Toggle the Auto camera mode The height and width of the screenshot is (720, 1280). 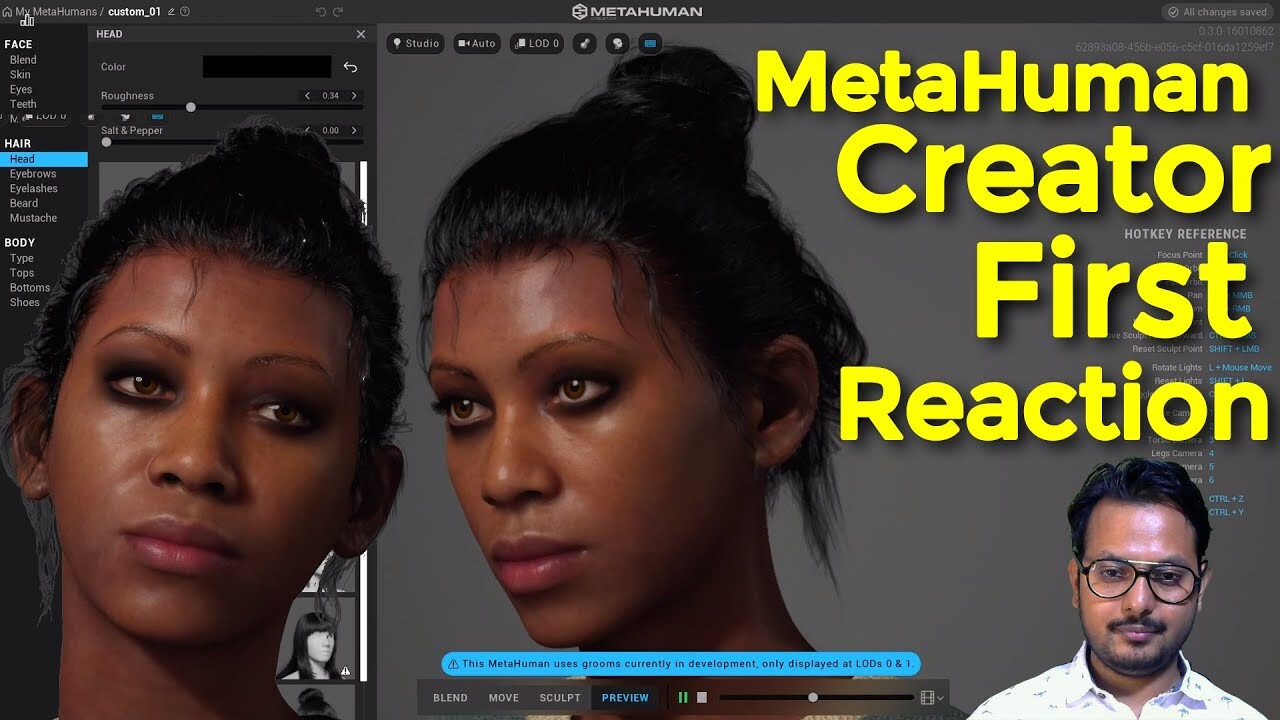point(476,43)
